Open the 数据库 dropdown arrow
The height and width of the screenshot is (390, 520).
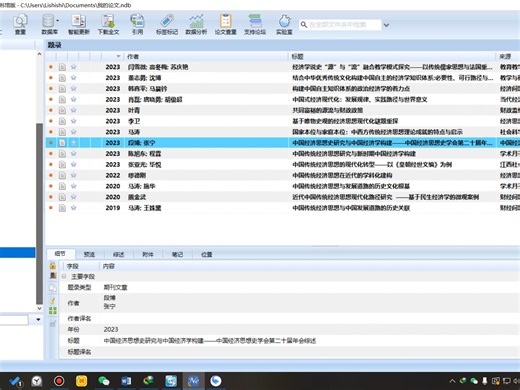pos(57,21)
